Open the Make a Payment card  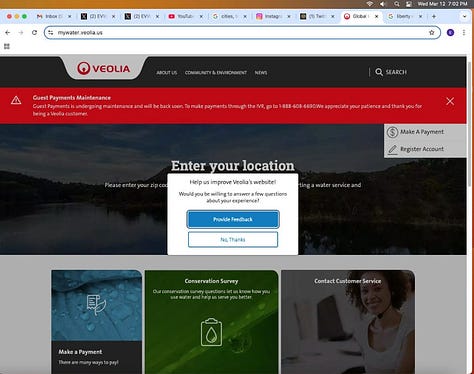tap(97, 322)
